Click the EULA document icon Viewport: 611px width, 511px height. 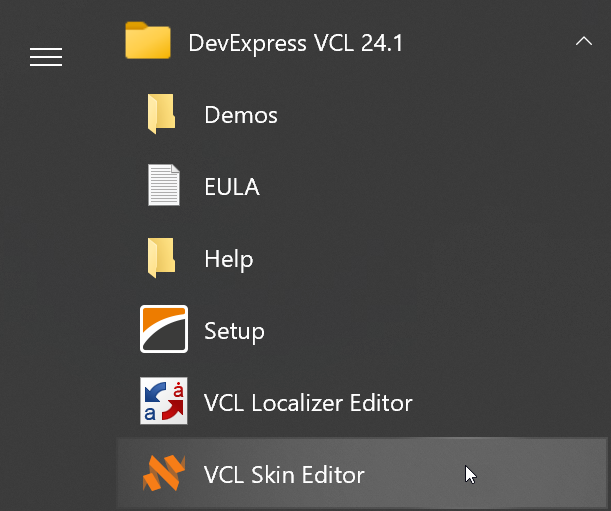pyautogui.click(x=164, y=187)
